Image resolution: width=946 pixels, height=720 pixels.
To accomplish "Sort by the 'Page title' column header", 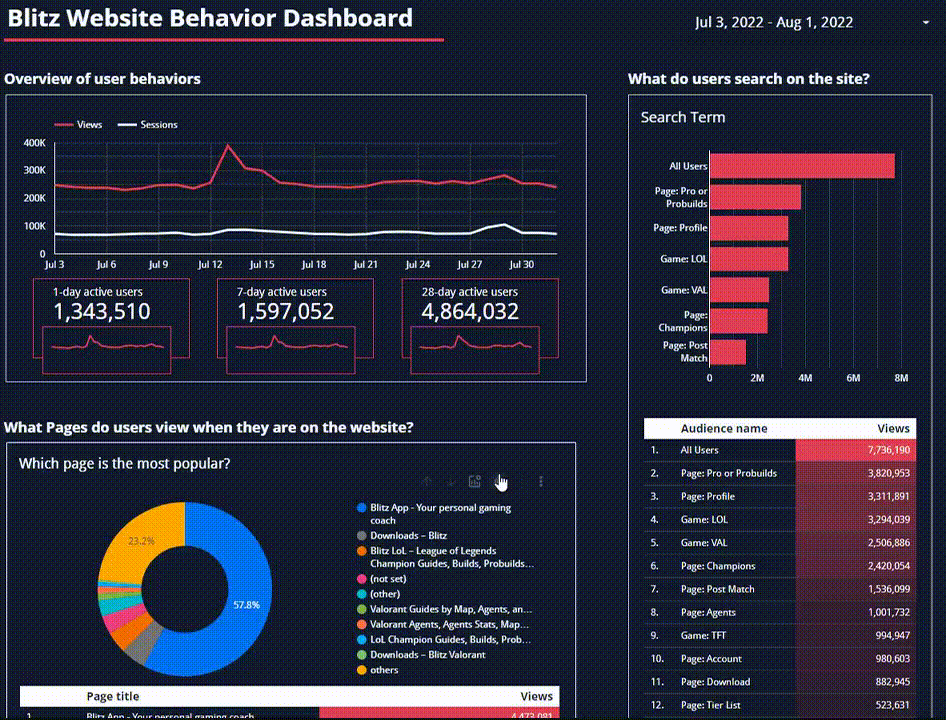I will [113, 696].
